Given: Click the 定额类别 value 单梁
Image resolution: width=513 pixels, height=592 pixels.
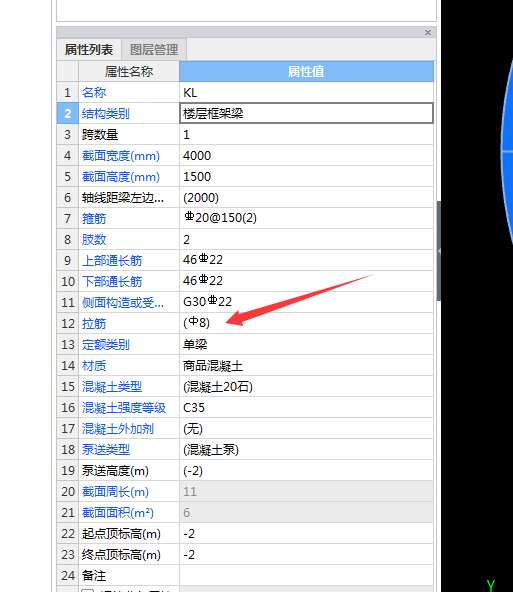Looking at the screenshot, I should click(x=306, y=344).
